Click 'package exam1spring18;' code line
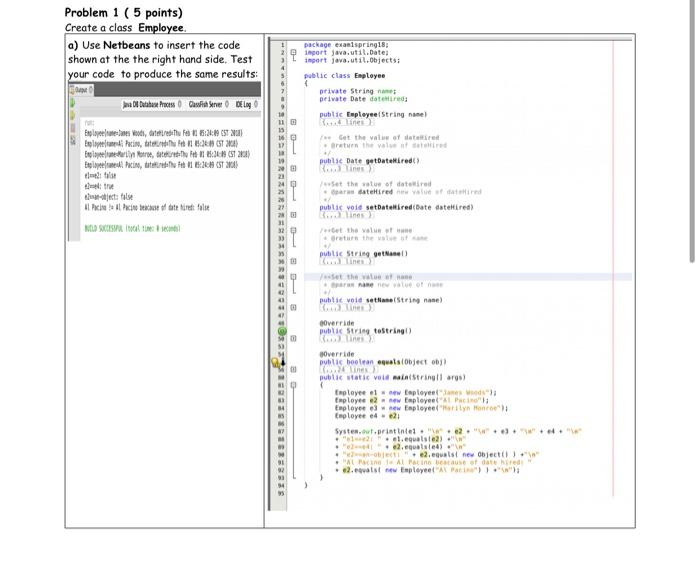 click(x=346, y=45)
